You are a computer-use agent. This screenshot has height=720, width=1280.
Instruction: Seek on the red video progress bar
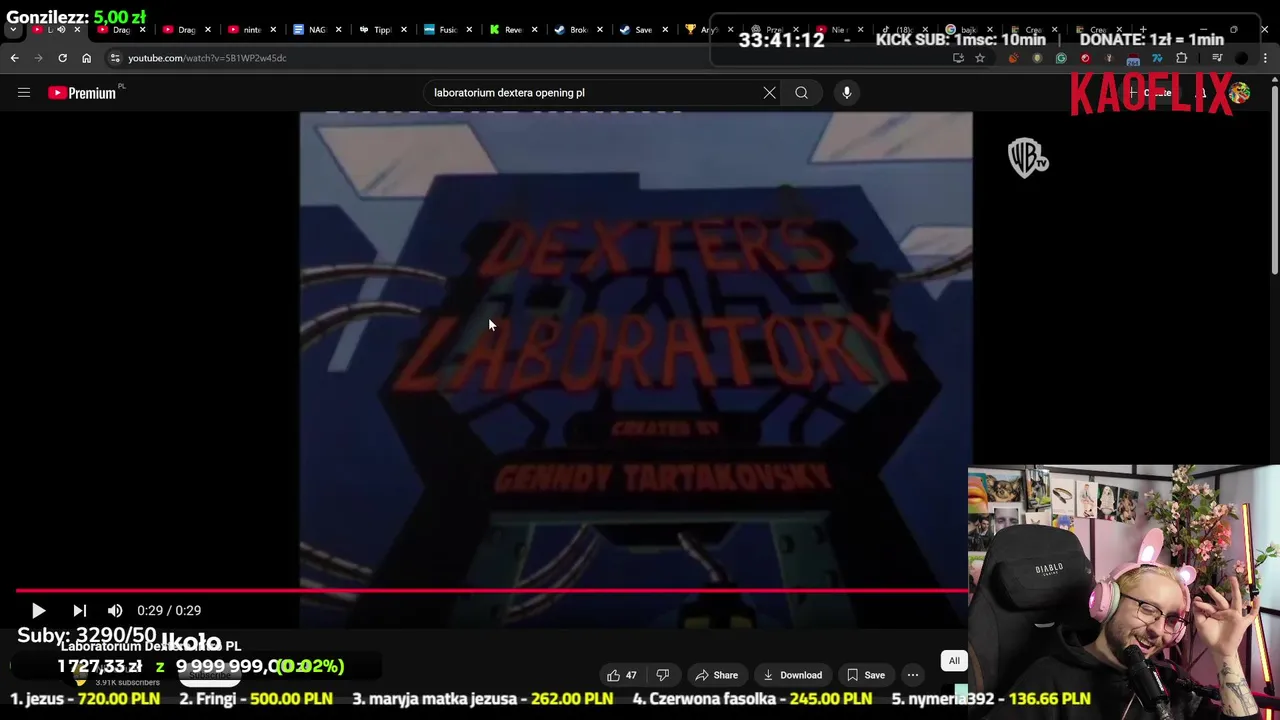[491, 591]
